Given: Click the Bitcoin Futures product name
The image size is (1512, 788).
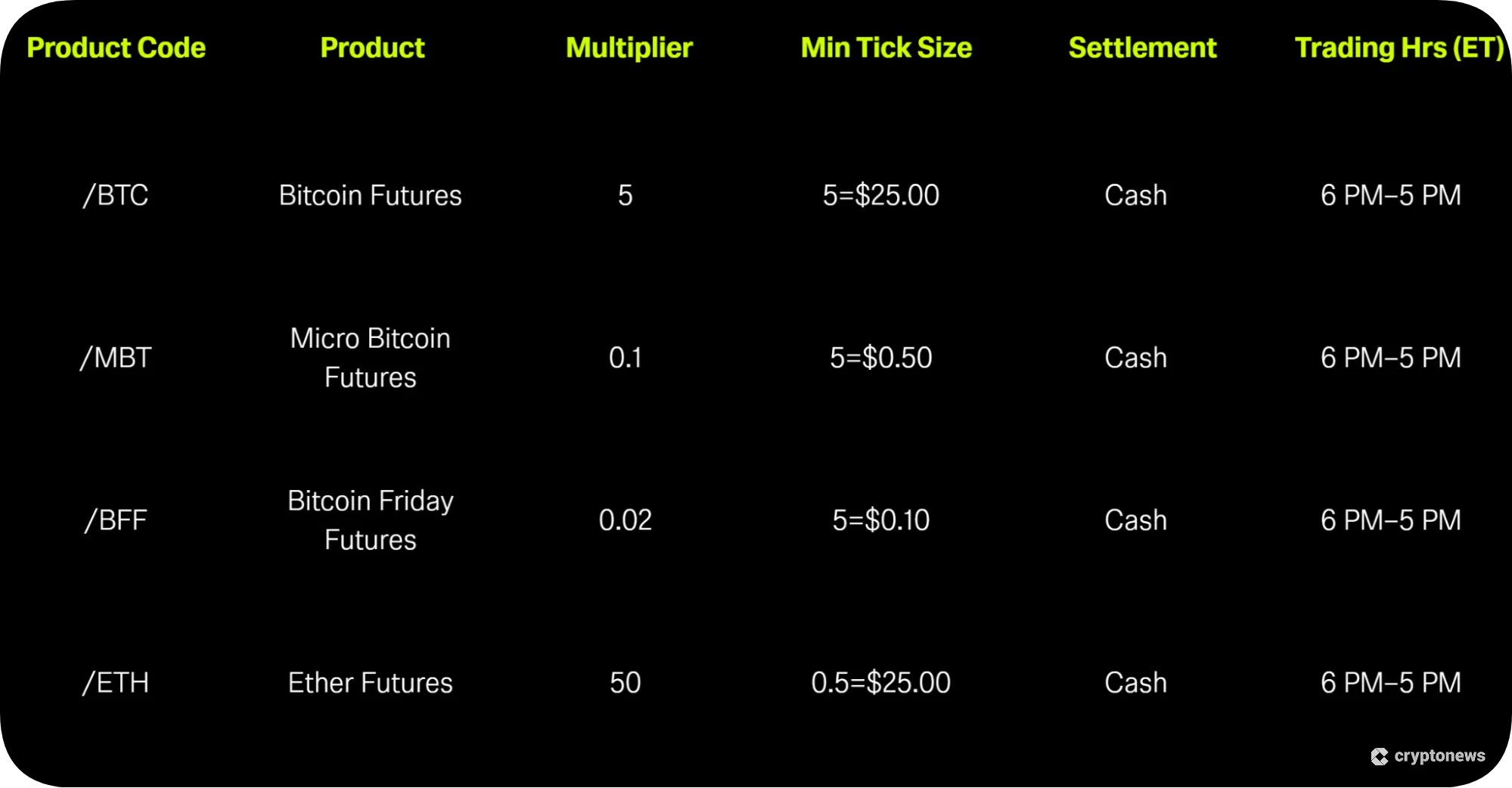Looking at the screenshot, I should (x=370, y=195).
